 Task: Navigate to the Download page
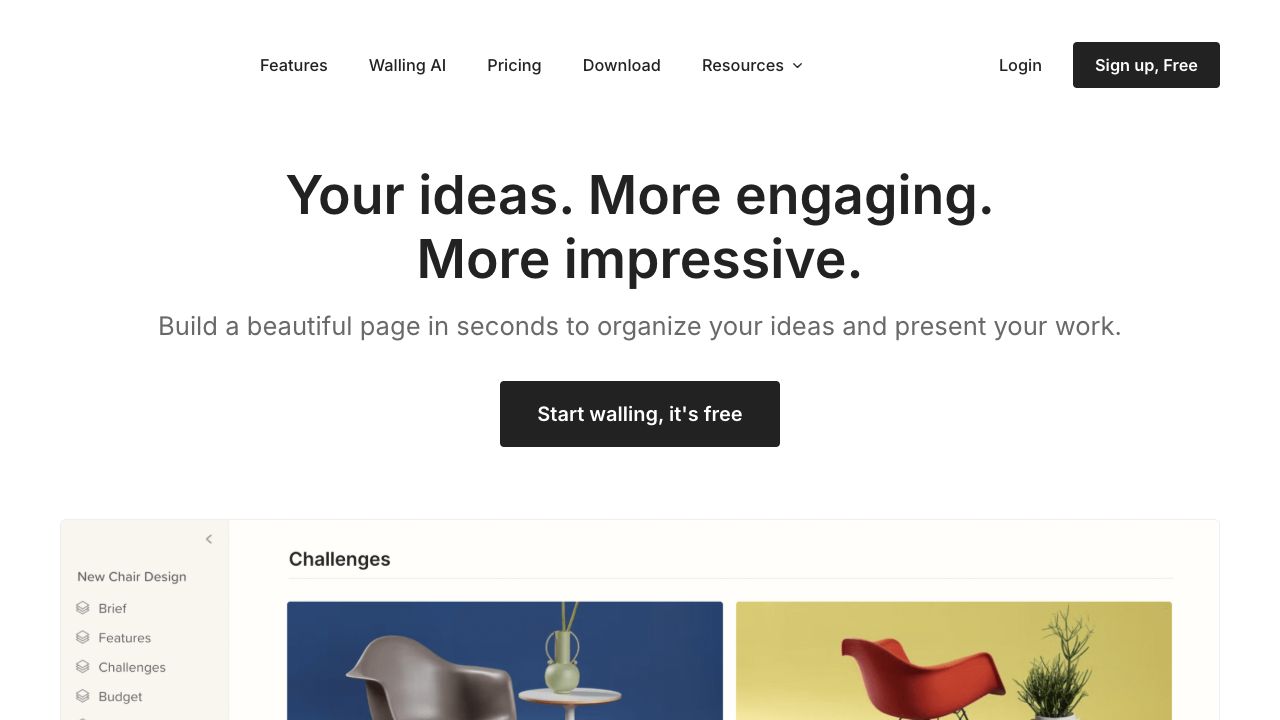coord(621,65)
